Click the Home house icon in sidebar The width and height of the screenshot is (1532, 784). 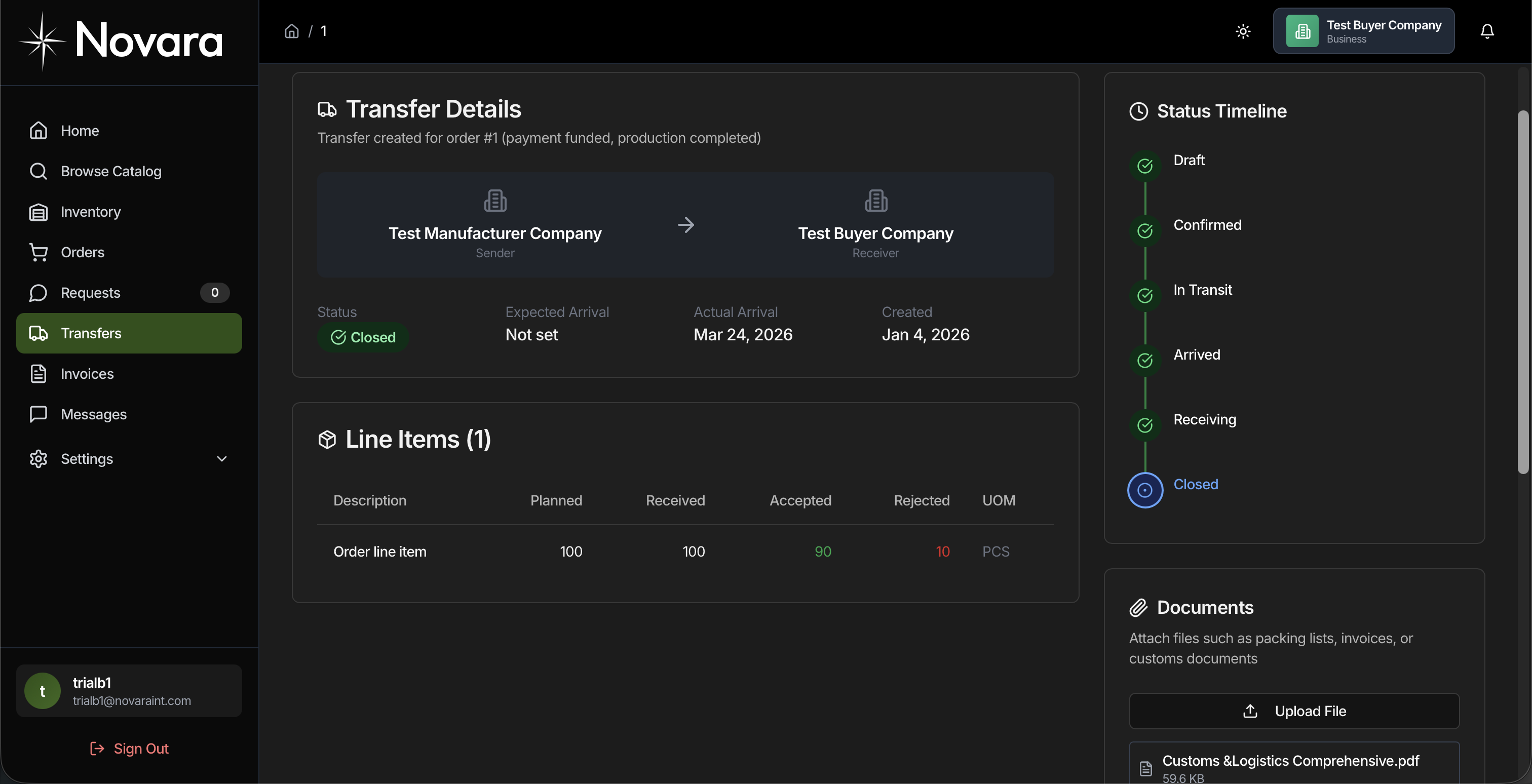[x=39, y=130]
